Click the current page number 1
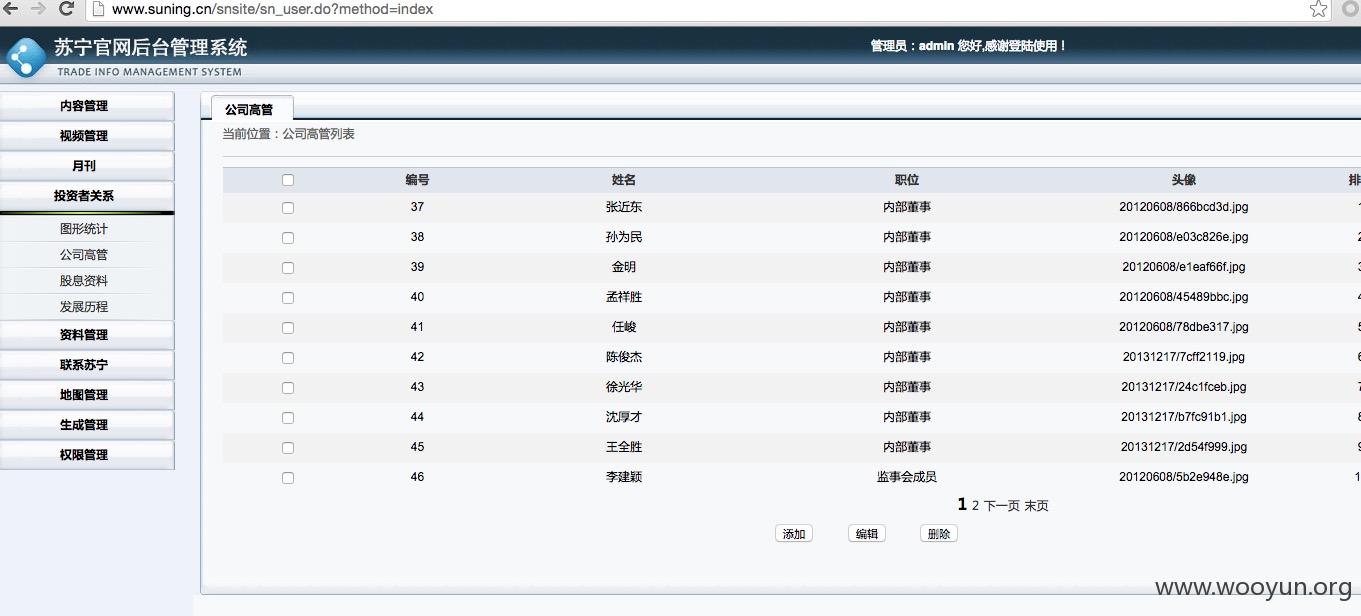The image size is (1361, 616). click(962, 505)
